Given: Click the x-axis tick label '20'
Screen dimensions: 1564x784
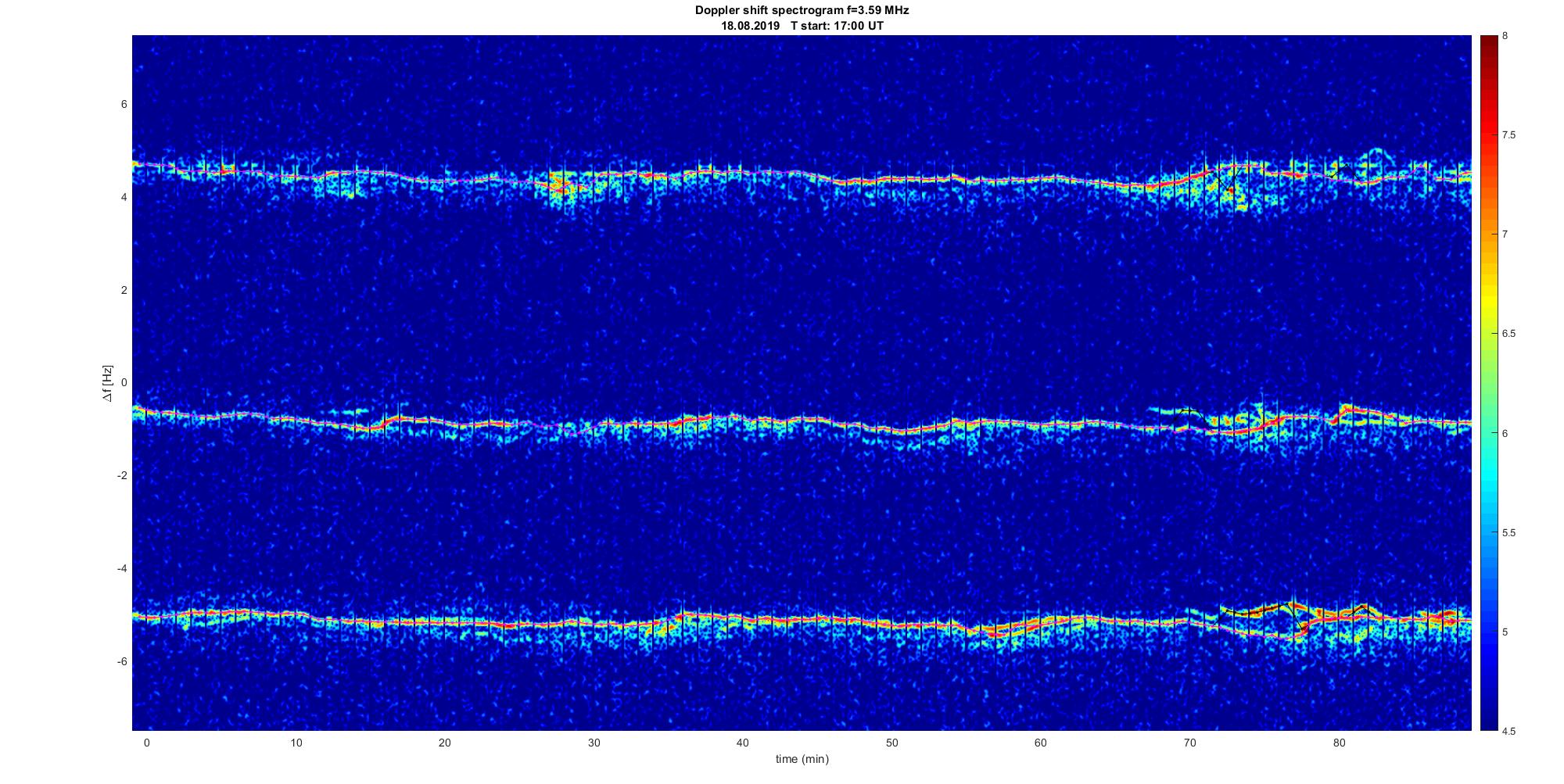Looking at the screenshot, I should click(x=444, y=743).
